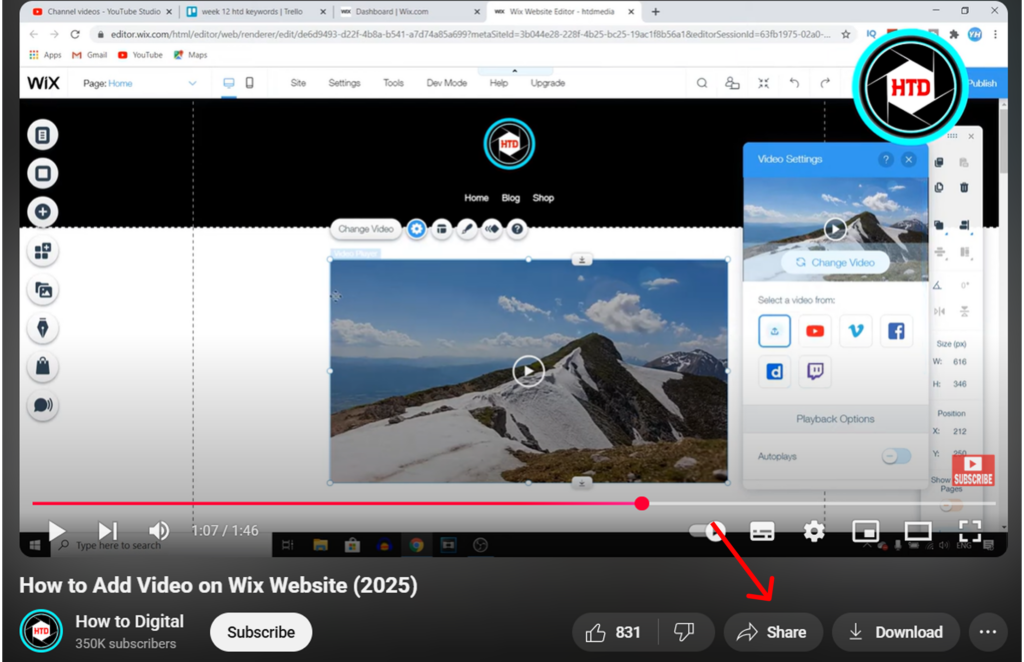Click the How to Digital channel avatar
The height and width of the screenshot is (662, 1024).
(x=41, y=631)
